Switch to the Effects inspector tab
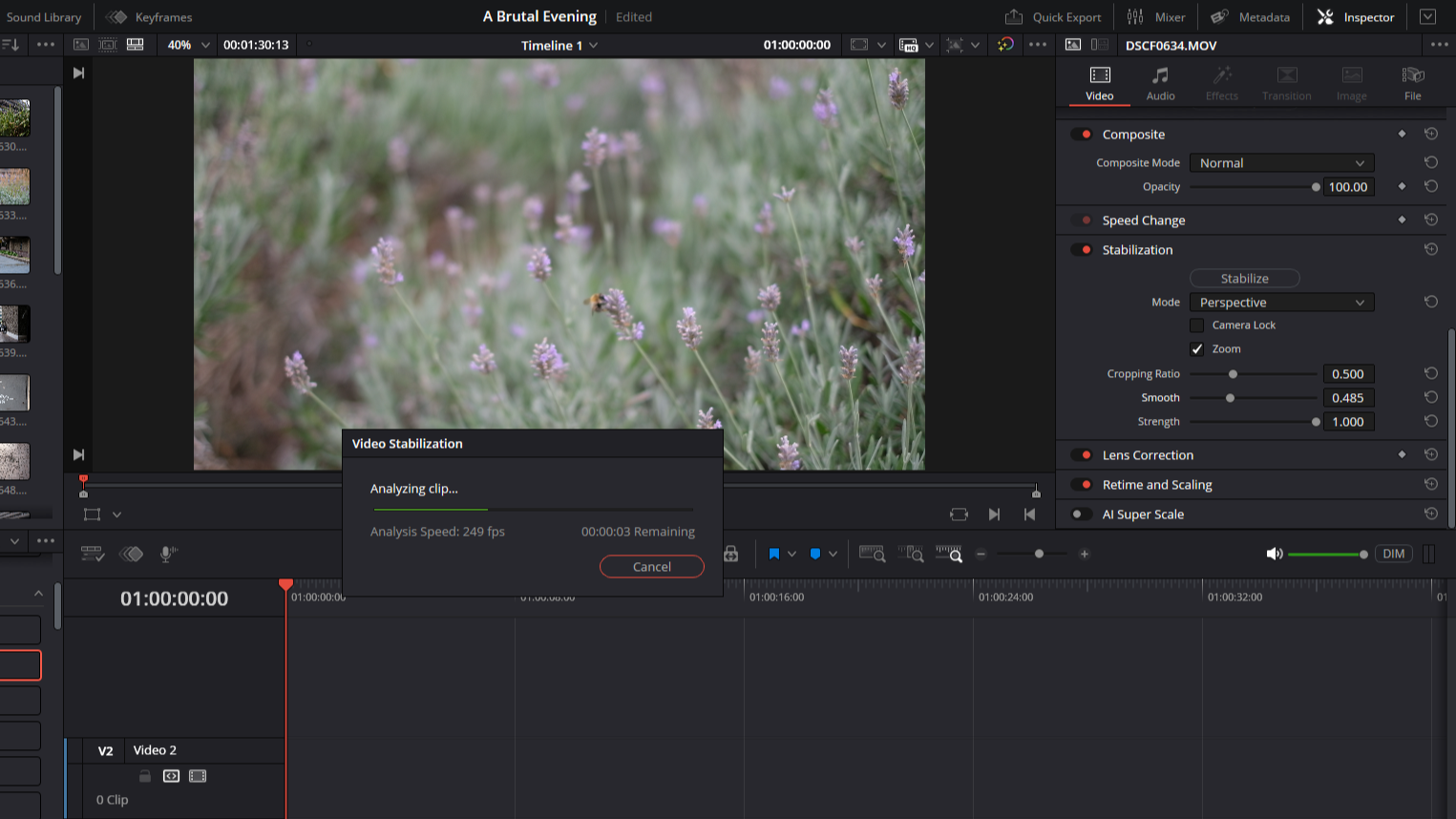 point(1222,84)
